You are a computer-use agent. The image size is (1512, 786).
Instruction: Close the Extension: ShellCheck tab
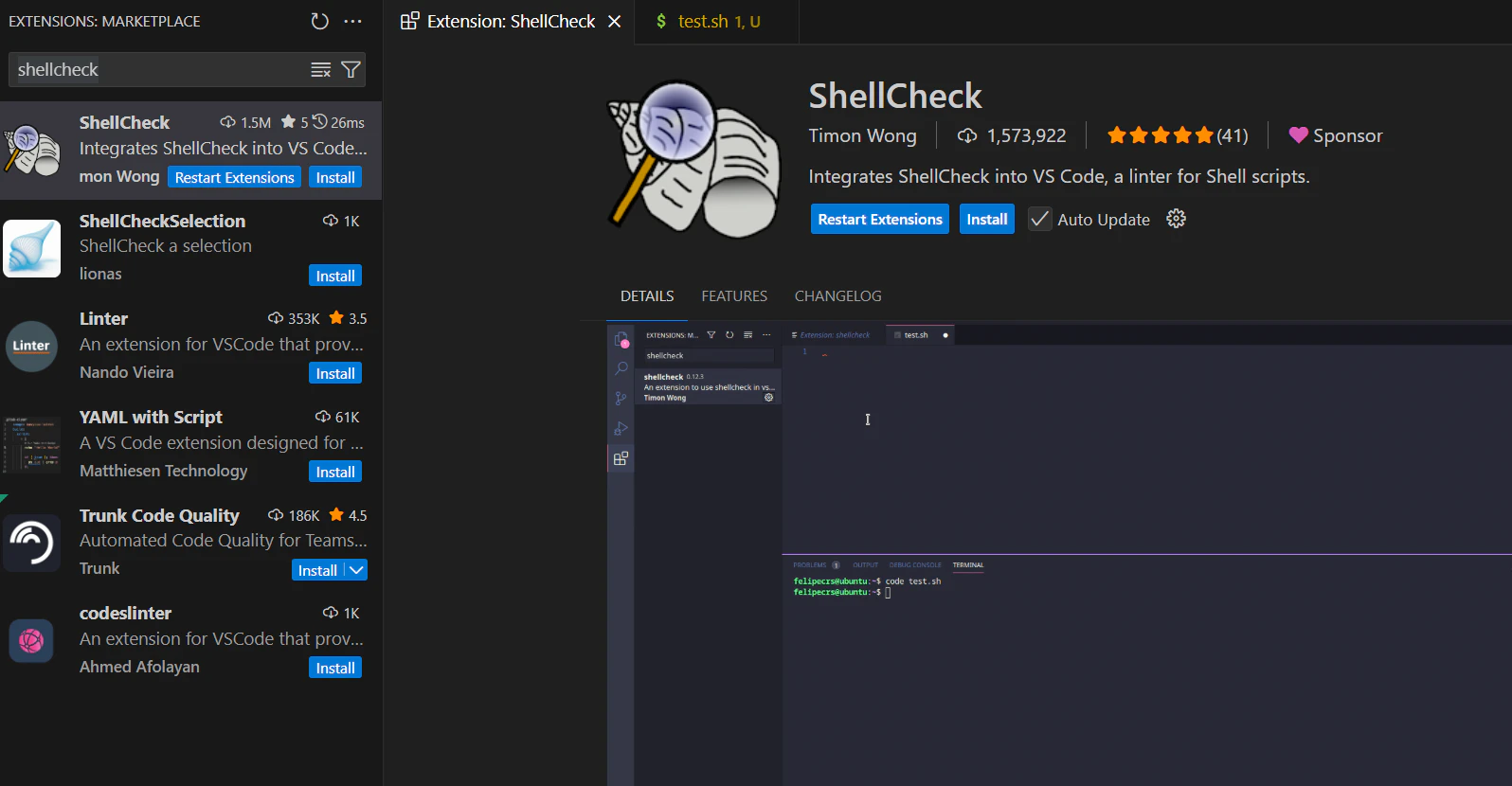615,21
